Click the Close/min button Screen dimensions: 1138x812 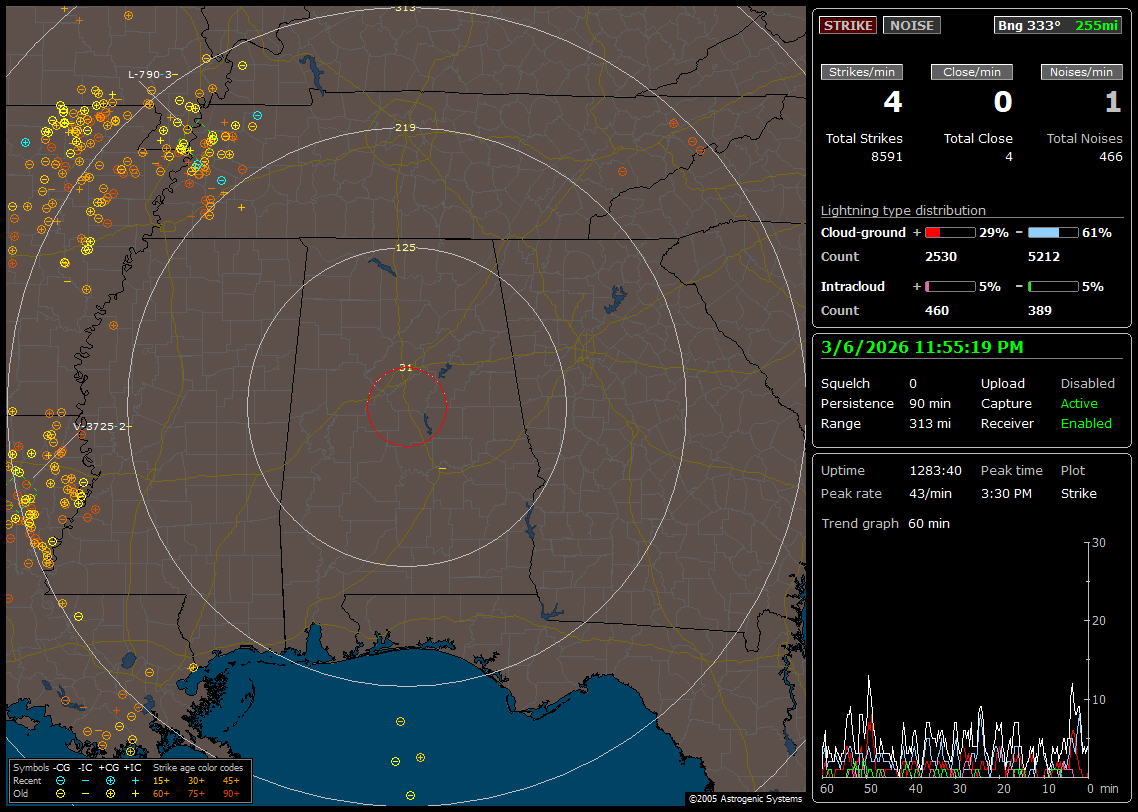(972, 72)
